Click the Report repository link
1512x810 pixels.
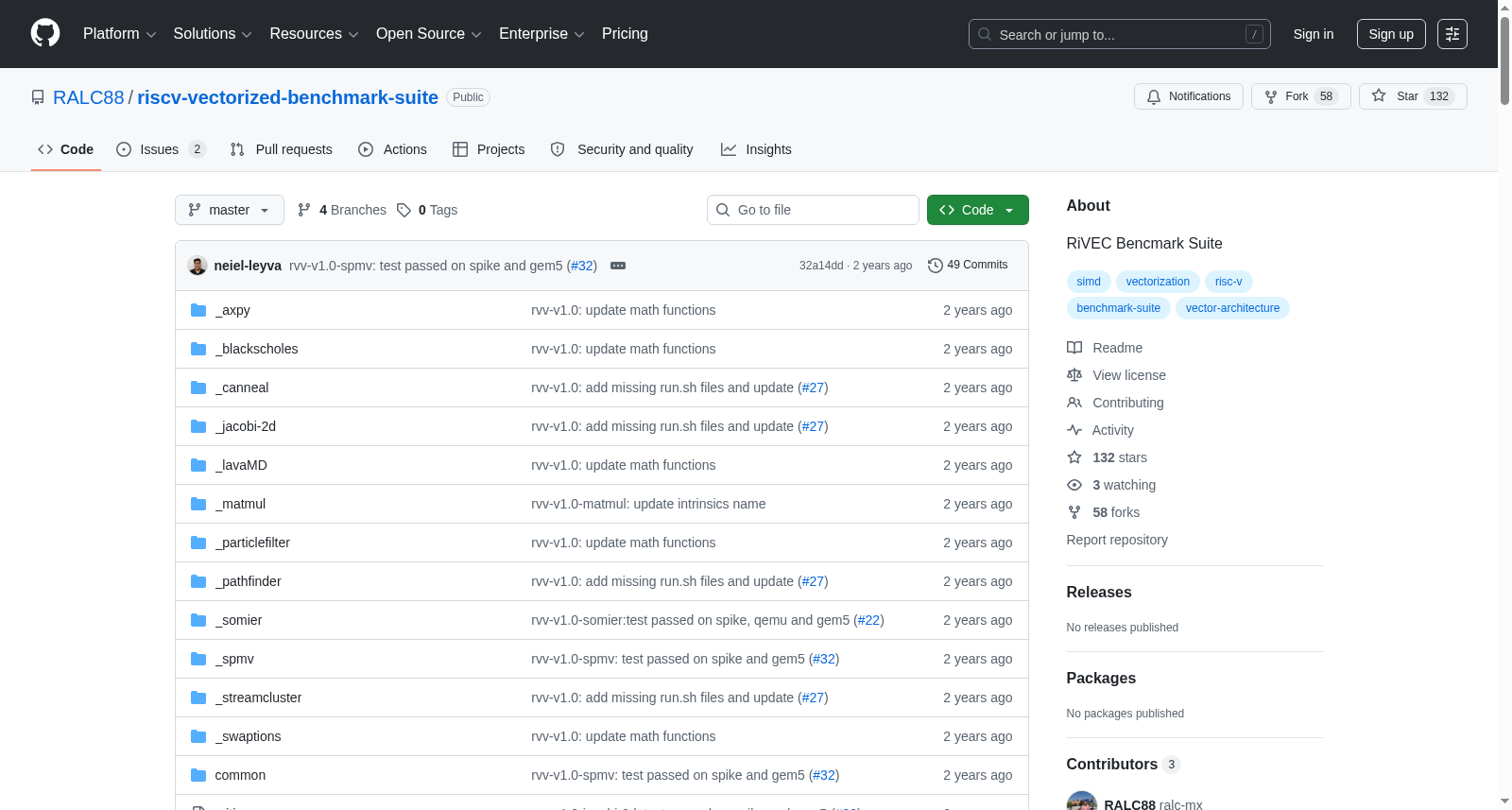pyautogui.click(x=1117, y=540)
